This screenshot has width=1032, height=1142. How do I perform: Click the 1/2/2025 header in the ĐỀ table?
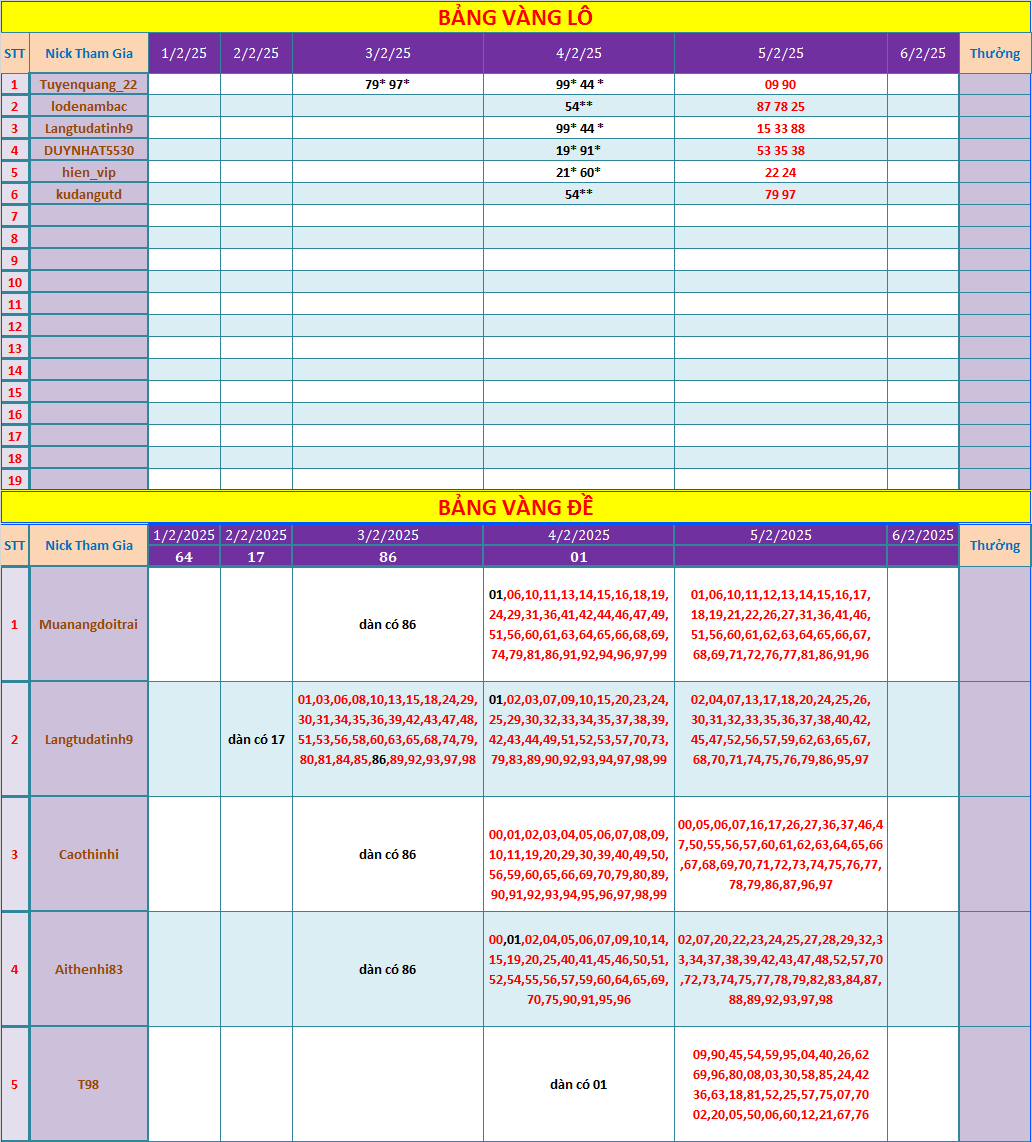[184, 535]
